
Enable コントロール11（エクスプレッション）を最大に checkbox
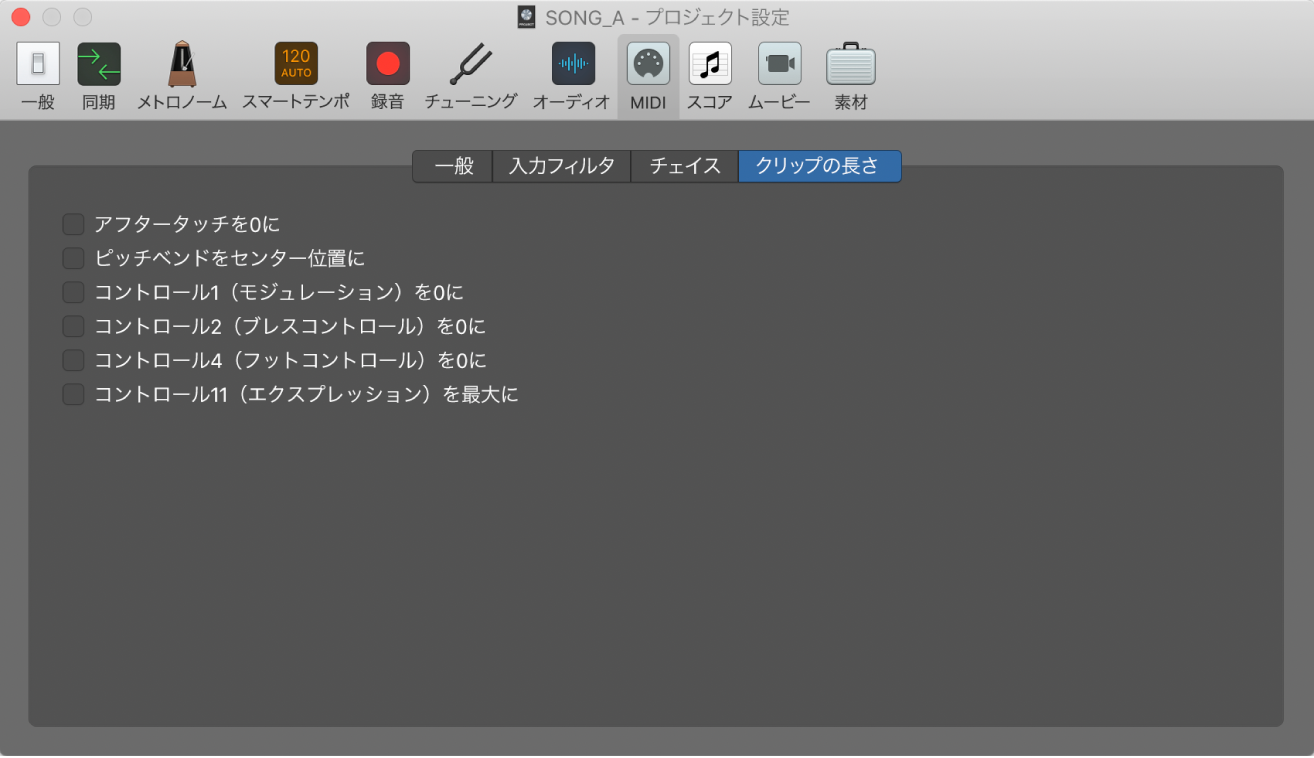(72, 394)
